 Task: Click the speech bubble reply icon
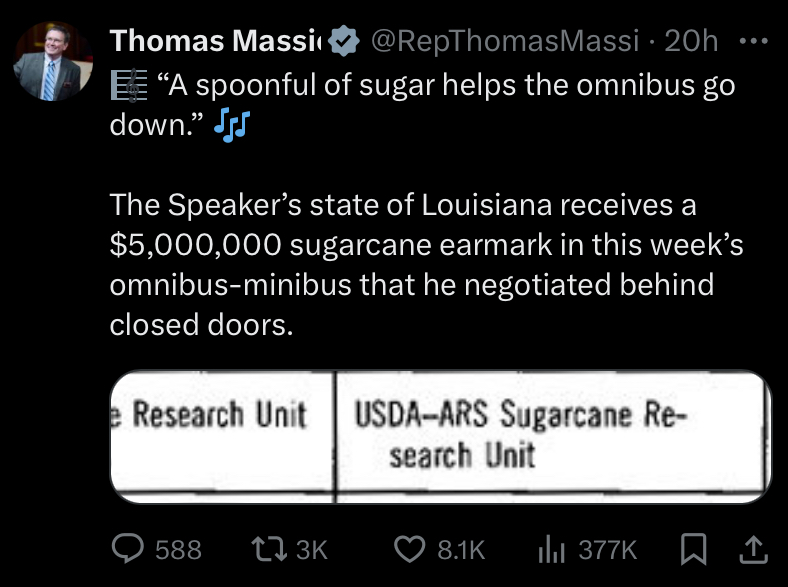[x=128, y=548]
